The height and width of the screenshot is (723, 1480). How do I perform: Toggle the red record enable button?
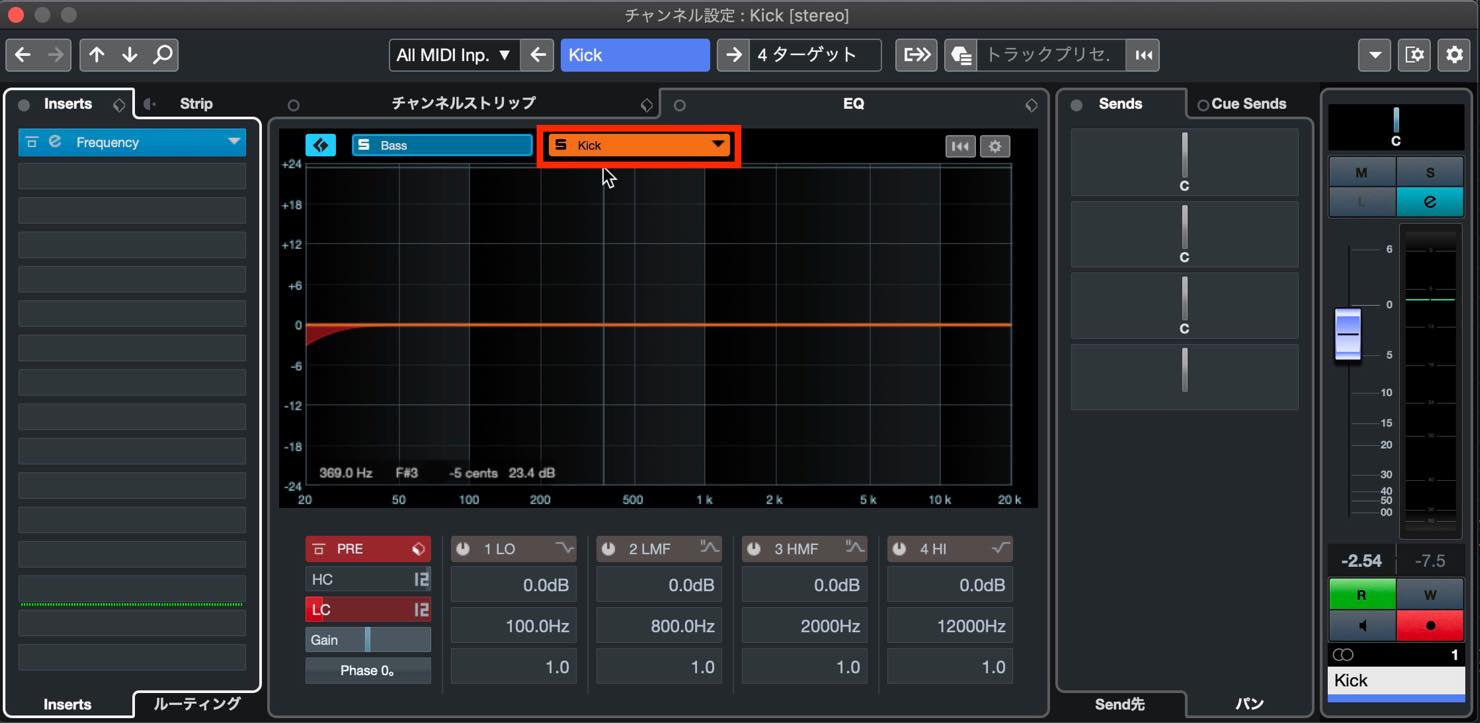1430,626
